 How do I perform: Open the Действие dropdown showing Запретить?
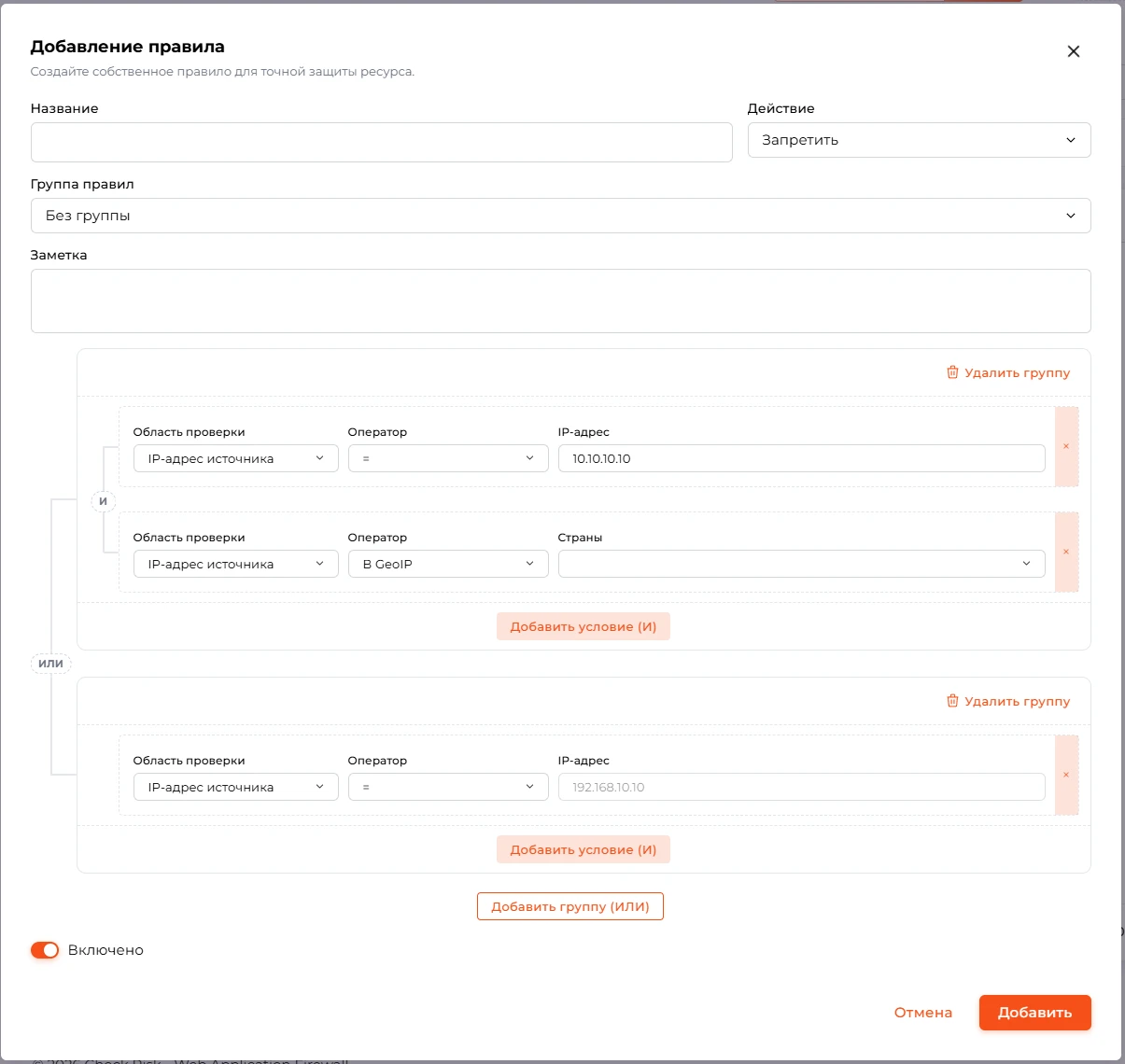[x=919, y=140]
